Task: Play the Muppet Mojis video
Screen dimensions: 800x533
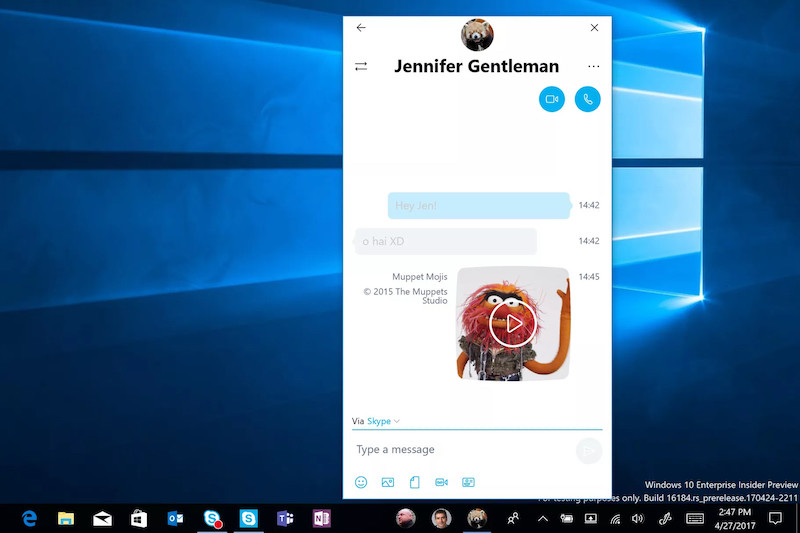Action: 513,324
